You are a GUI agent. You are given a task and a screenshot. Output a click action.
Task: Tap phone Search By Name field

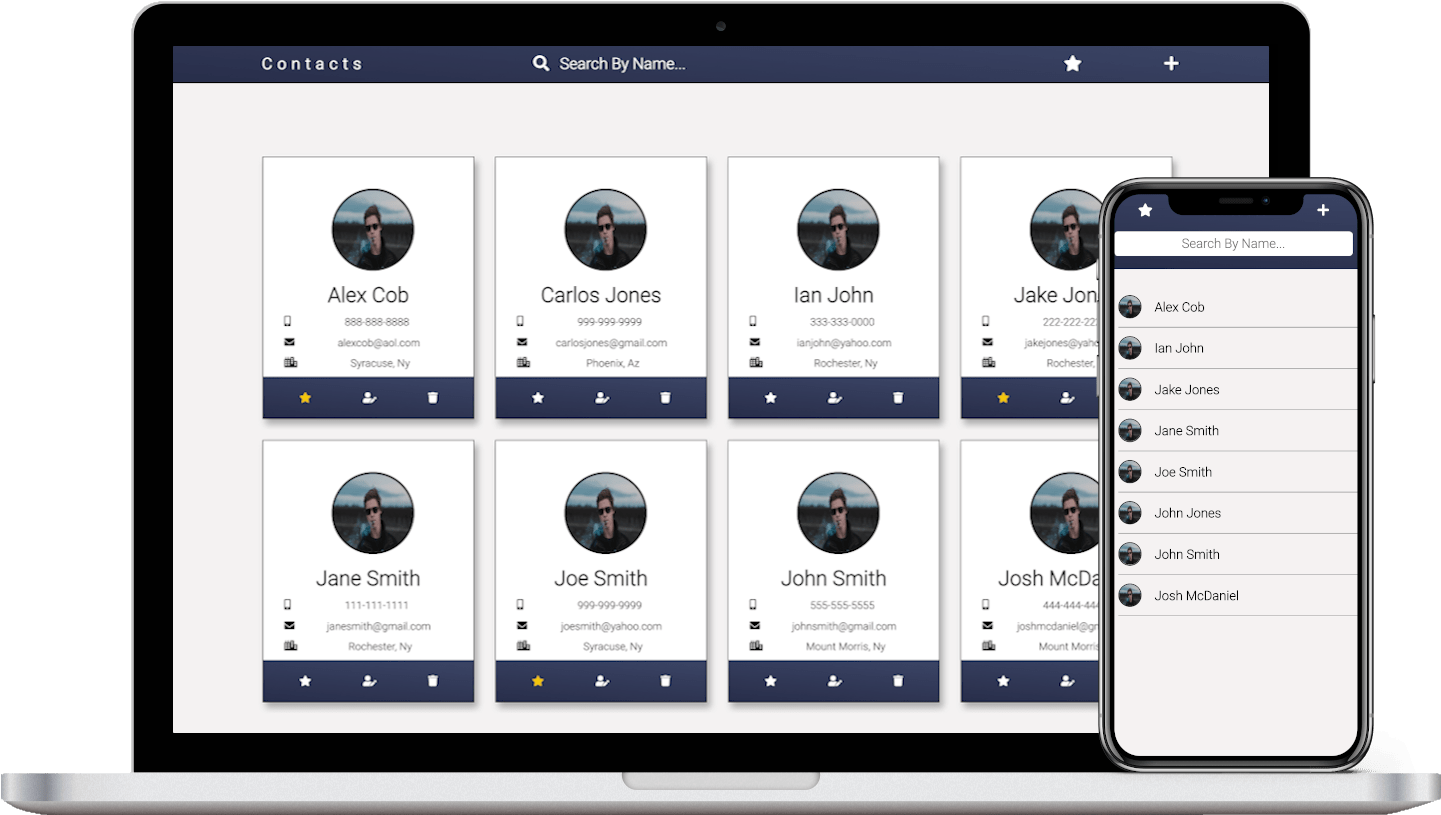(x=1233, y=243)
